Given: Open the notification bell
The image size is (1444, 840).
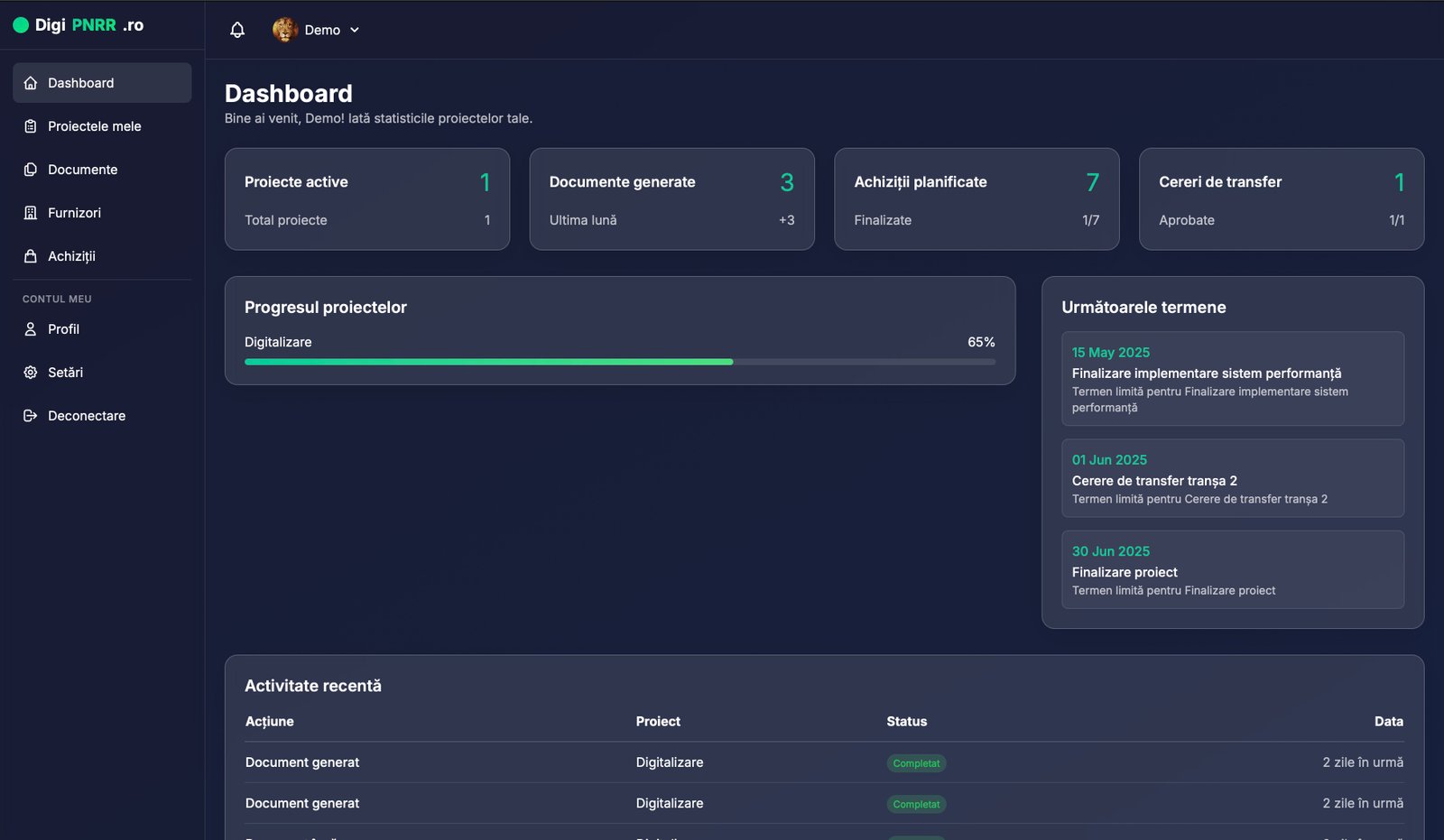Looking at the screenshot, I should 236,29.
